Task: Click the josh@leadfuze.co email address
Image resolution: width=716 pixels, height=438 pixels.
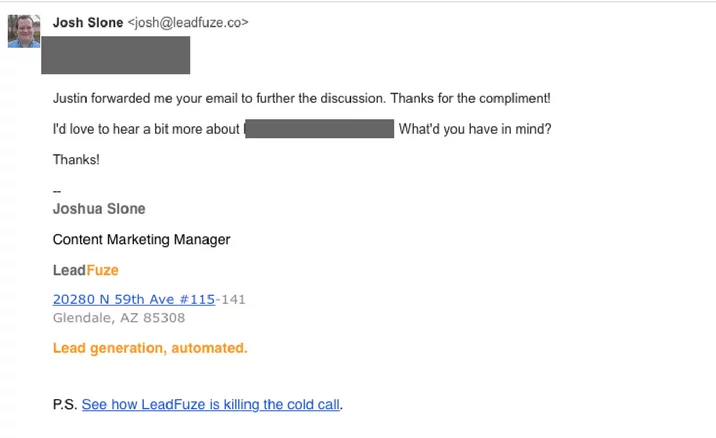Action: click(x=188, y=22)
